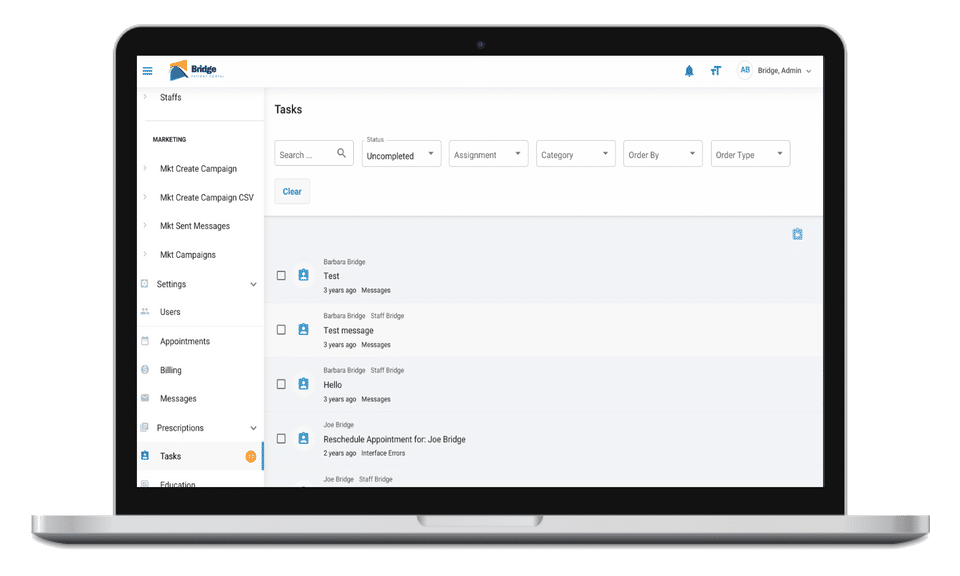Click the task icon beside Test
The image size is (960, 576).
304,275
